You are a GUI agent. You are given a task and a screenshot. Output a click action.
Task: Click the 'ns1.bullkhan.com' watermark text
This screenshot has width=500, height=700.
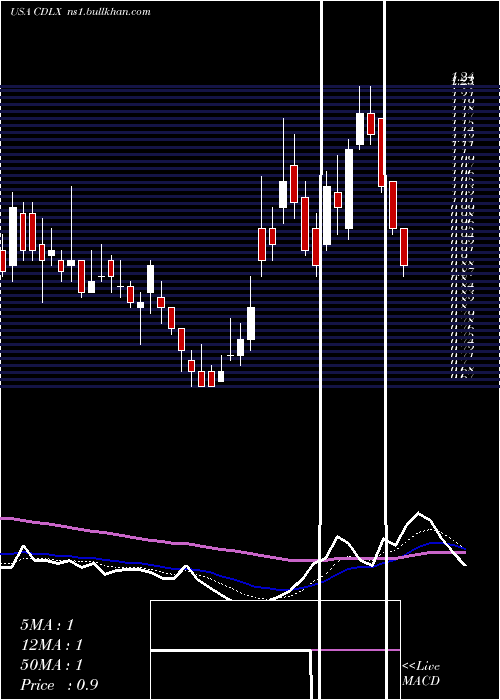coord(111,12)
